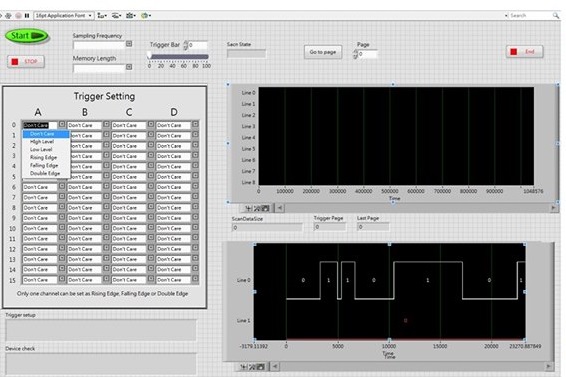This screenshot has height=377, width=566.
Task: Toggle the red End button
Action: click(x=524, y=52)
